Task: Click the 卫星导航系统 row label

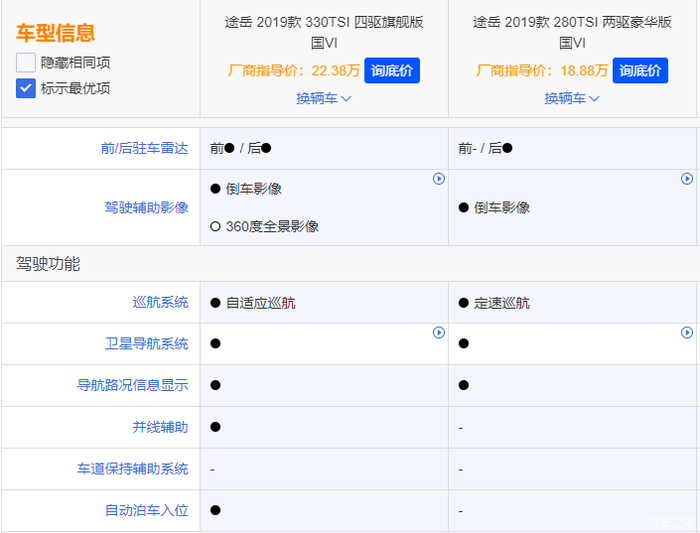Action: click(x=146, y=344)
